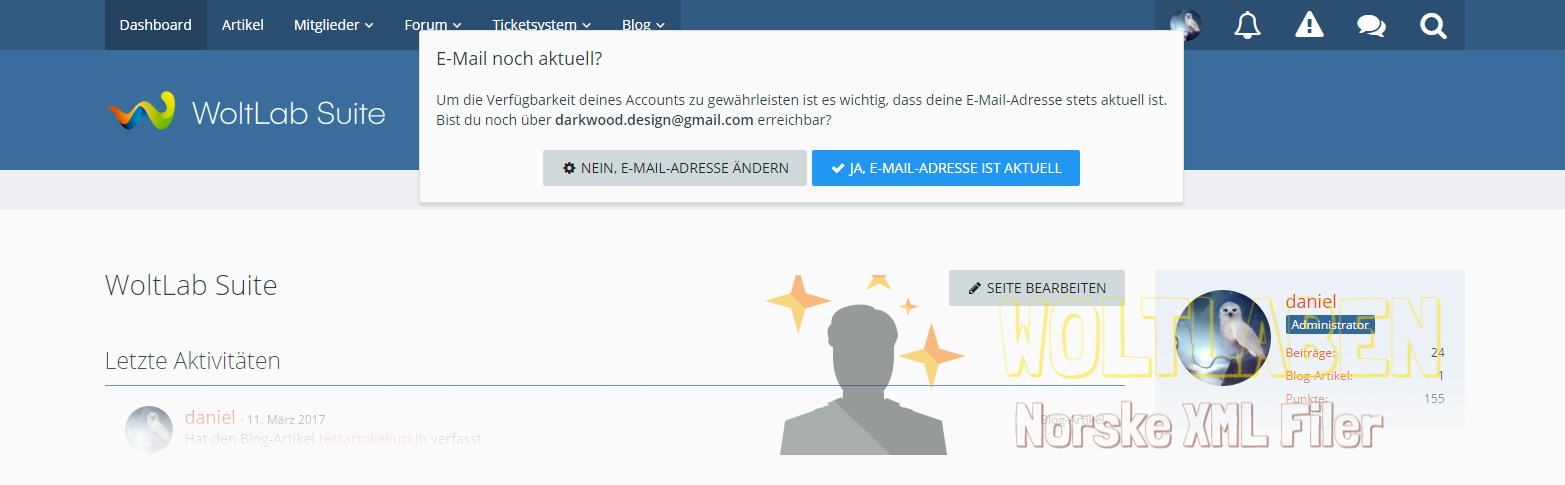Image resolution: width=1565 pixels, height=485 pixels.
Task: Expand the Forum dropdown menu
Action: [433, 25]
